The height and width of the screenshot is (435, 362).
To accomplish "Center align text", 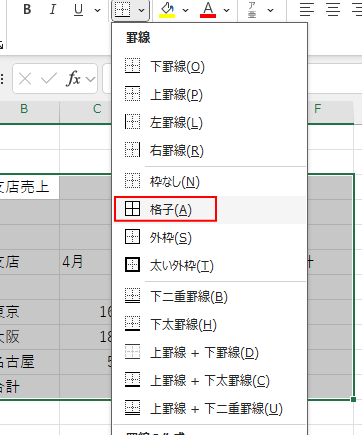I will coord(333,10).
